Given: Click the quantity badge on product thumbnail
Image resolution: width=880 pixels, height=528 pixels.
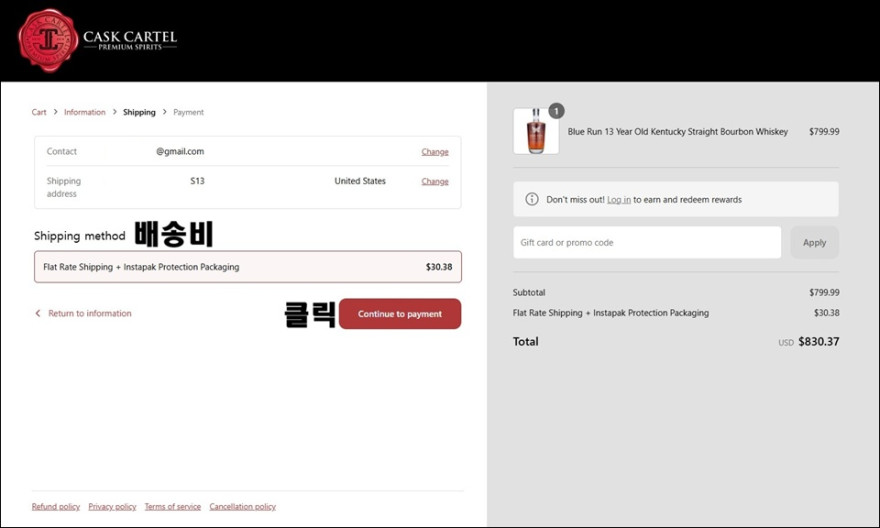Looking at the screenshot, I should coord(556,111).
